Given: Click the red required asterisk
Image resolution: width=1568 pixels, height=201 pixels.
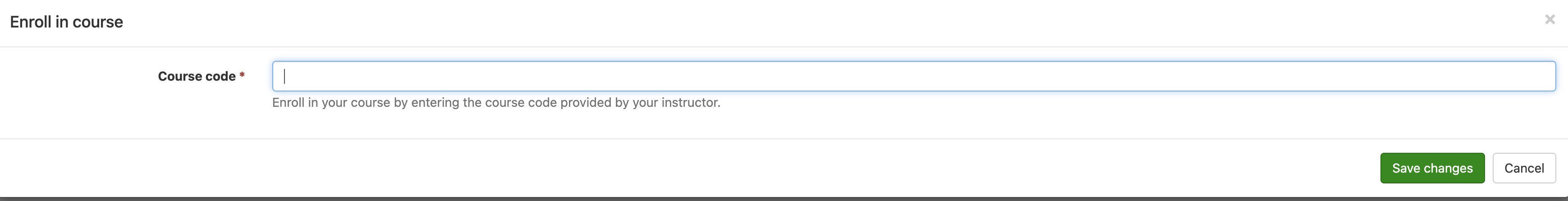Looking at the screenshot, I should pos(242,76).
